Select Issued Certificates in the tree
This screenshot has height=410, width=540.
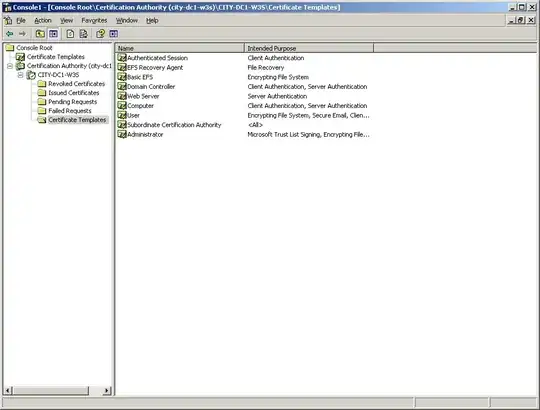coord(74,93)
